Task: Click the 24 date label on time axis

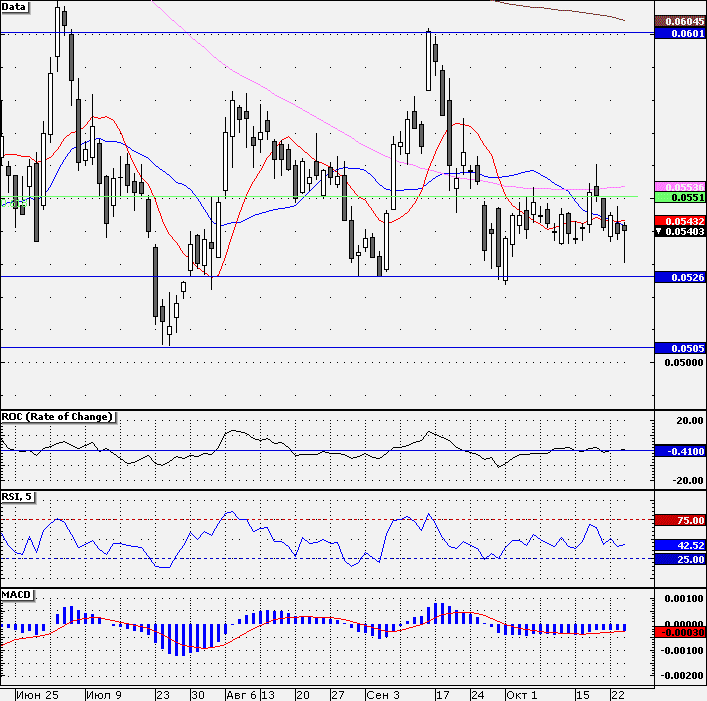Action: pyautogui.click(x=477, y=695)
